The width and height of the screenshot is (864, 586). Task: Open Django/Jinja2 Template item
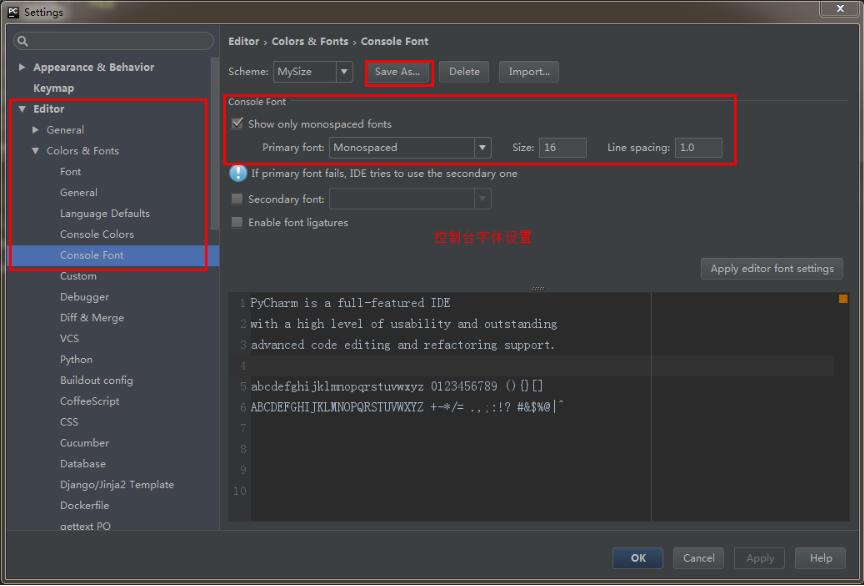point(117,485)
